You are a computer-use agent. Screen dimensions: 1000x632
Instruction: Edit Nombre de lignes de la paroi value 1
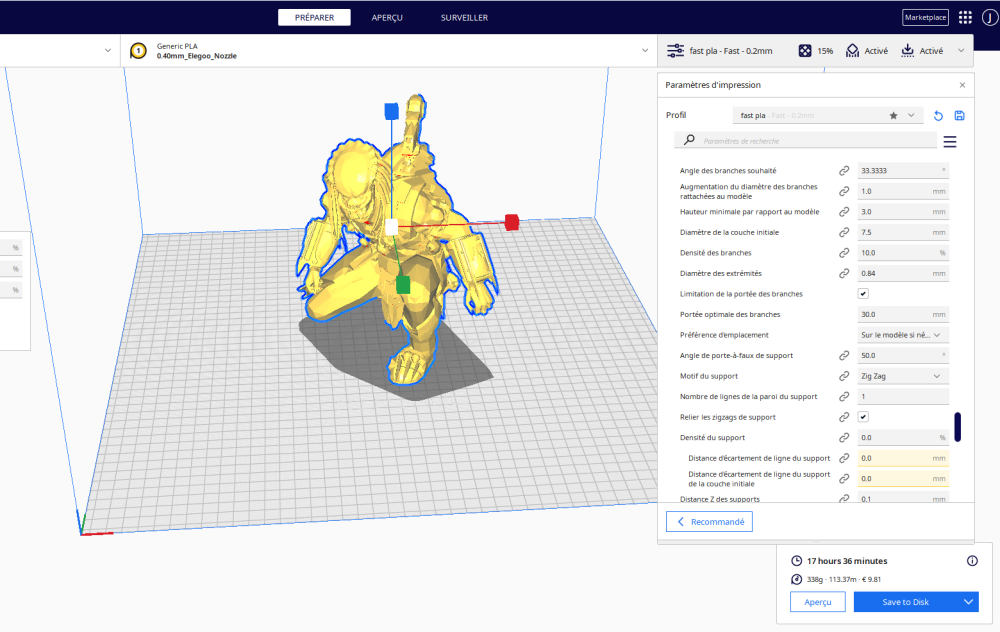coord(903,397)
